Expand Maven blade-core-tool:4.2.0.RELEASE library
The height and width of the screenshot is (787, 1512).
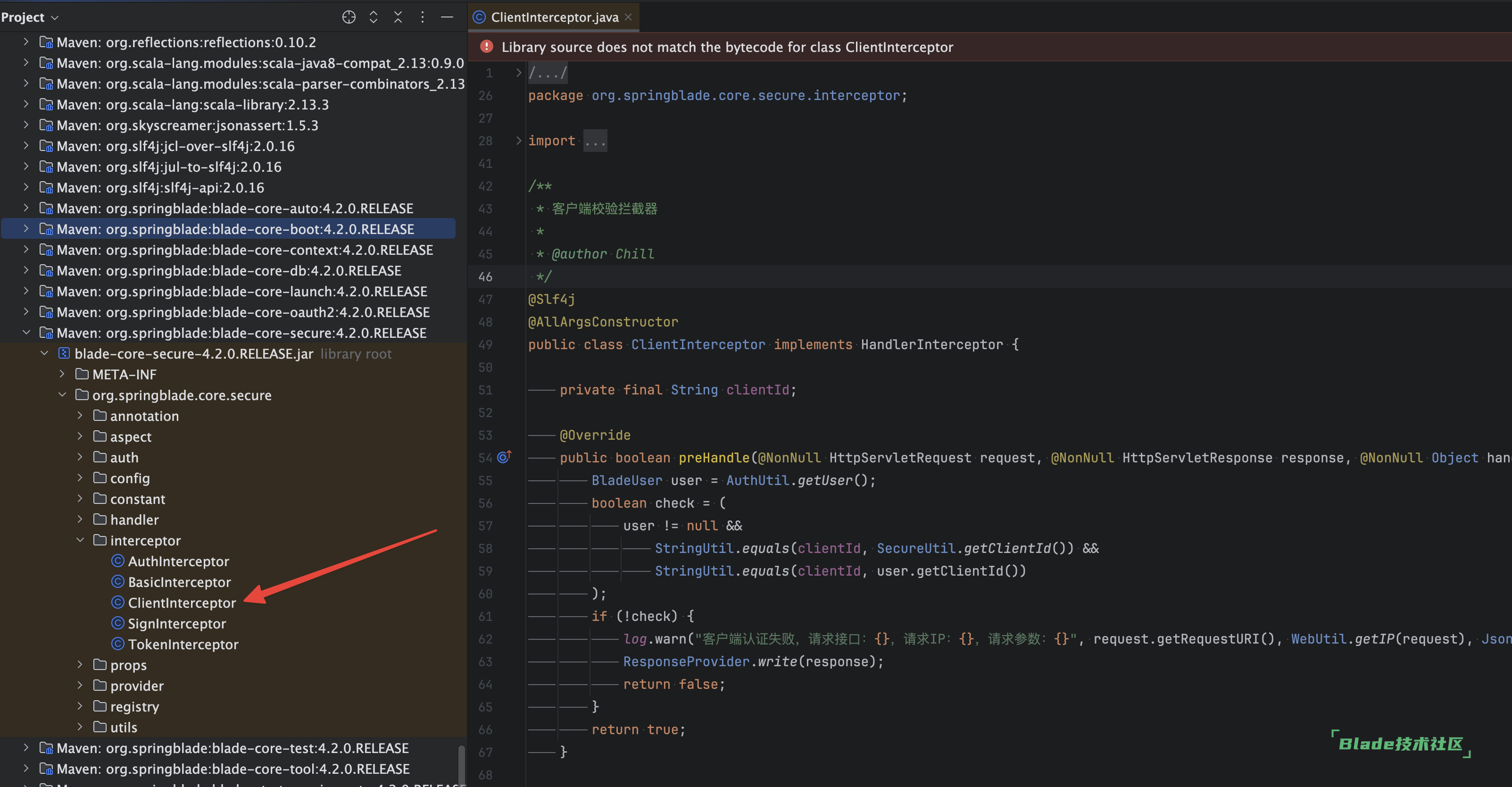point(26,768)
